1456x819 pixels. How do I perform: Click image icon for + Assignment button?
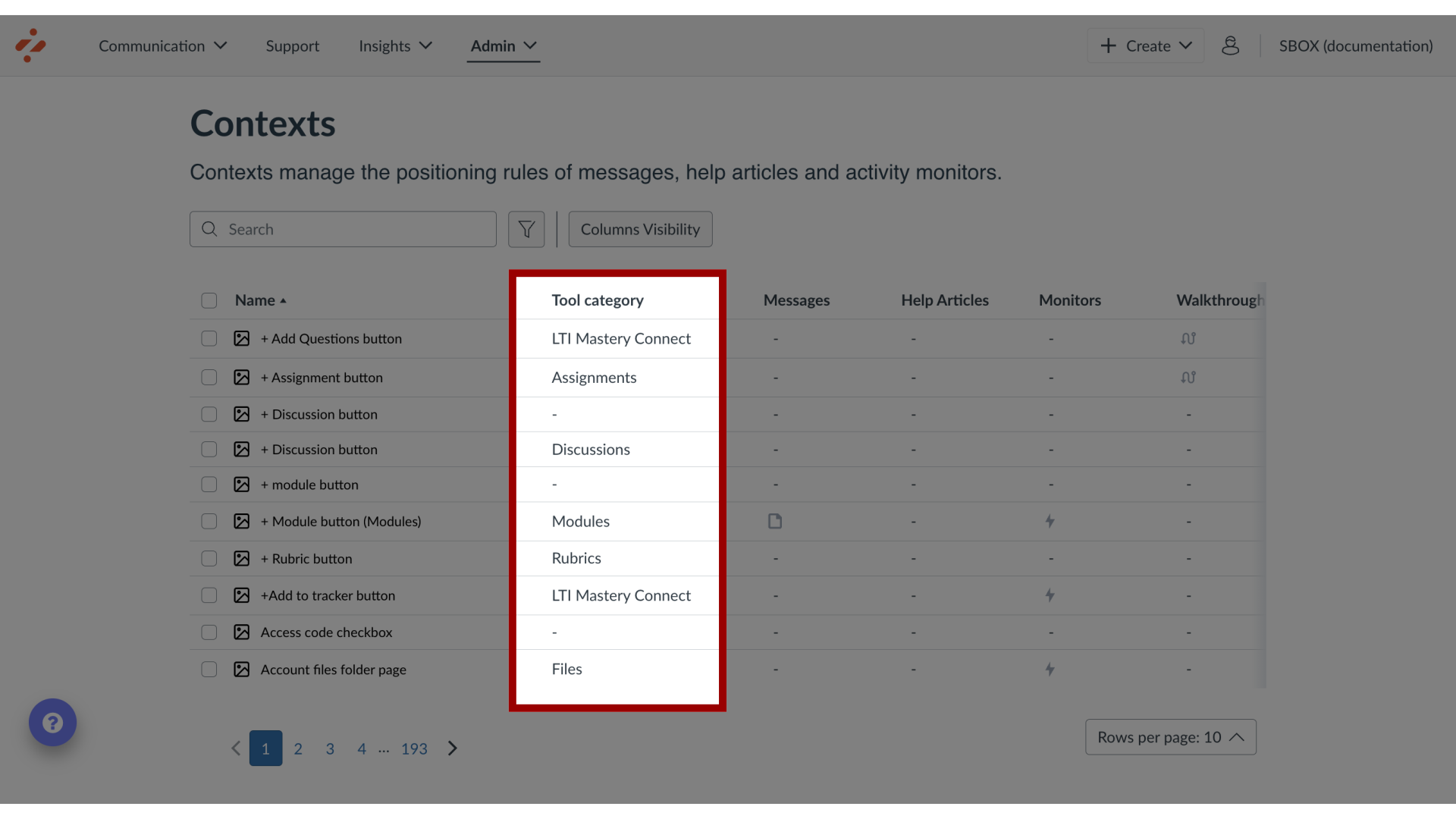point(241,377)
